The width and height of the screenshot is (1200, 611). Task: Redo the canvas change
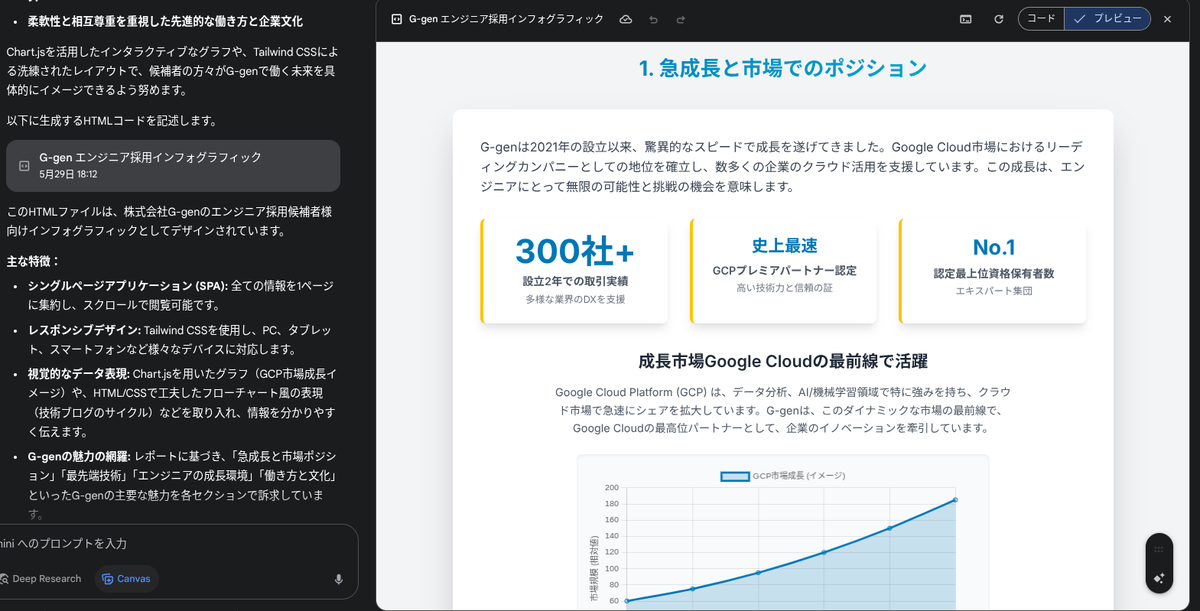(681, 19)
